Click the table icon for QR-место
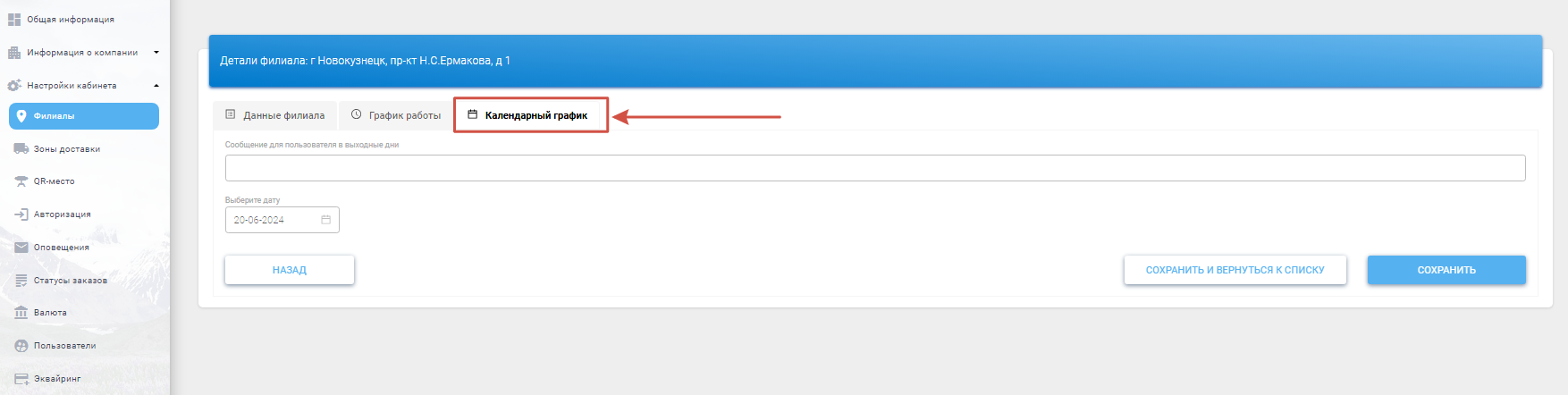Image resolution: width=1568 pixels, height=395 pixels. (21, 181)
